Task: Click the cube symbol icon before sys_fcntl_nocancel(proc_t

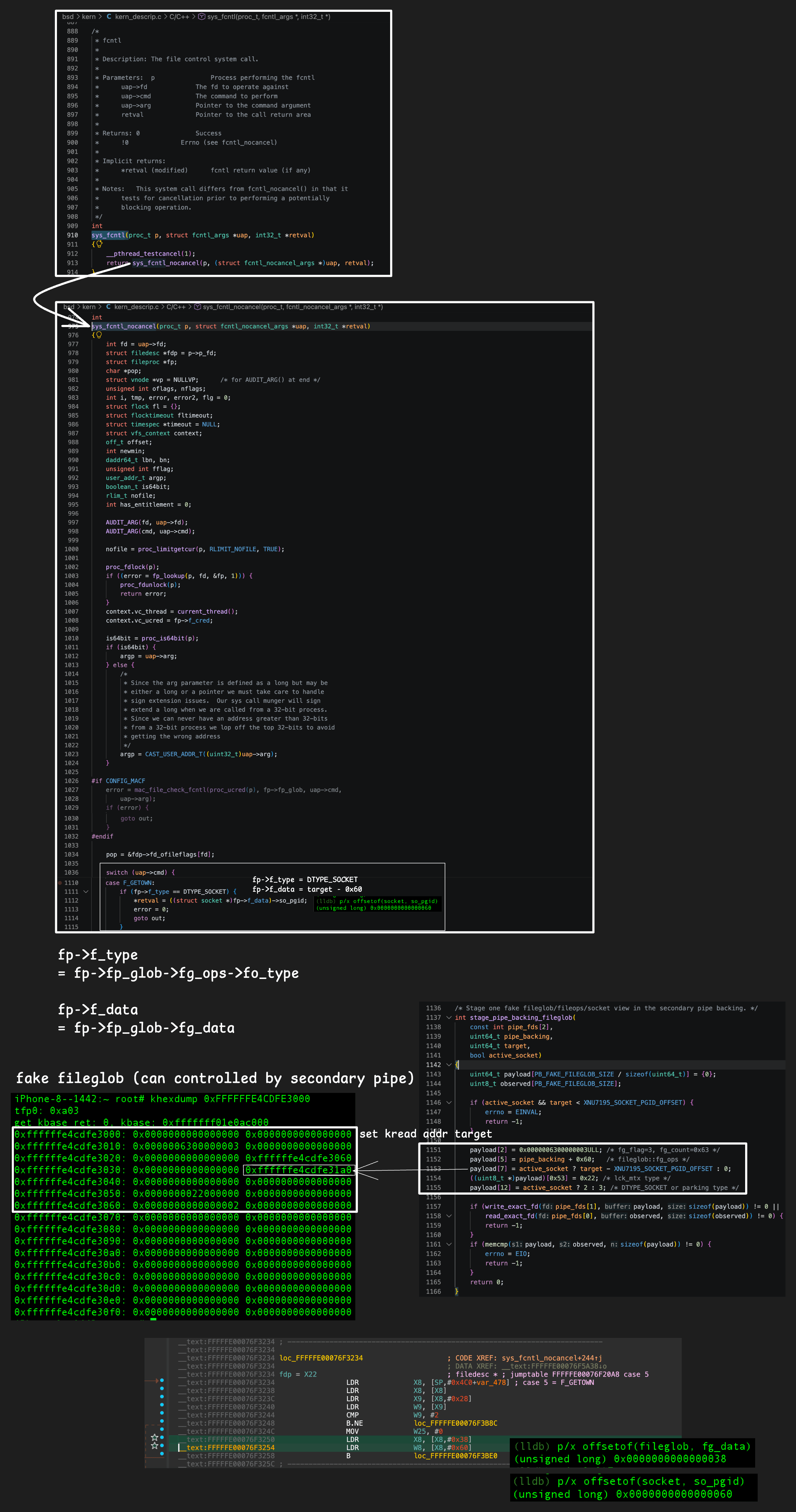Action: click(198, 306)
